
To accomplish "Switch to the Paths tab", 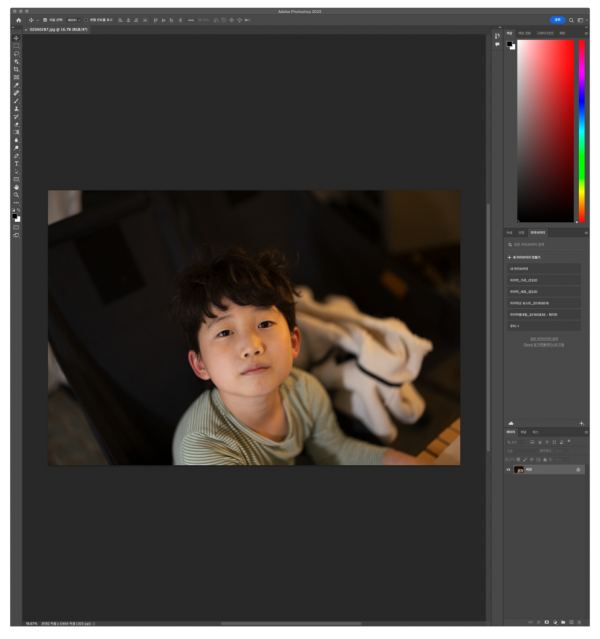I will tap(535, 432).
